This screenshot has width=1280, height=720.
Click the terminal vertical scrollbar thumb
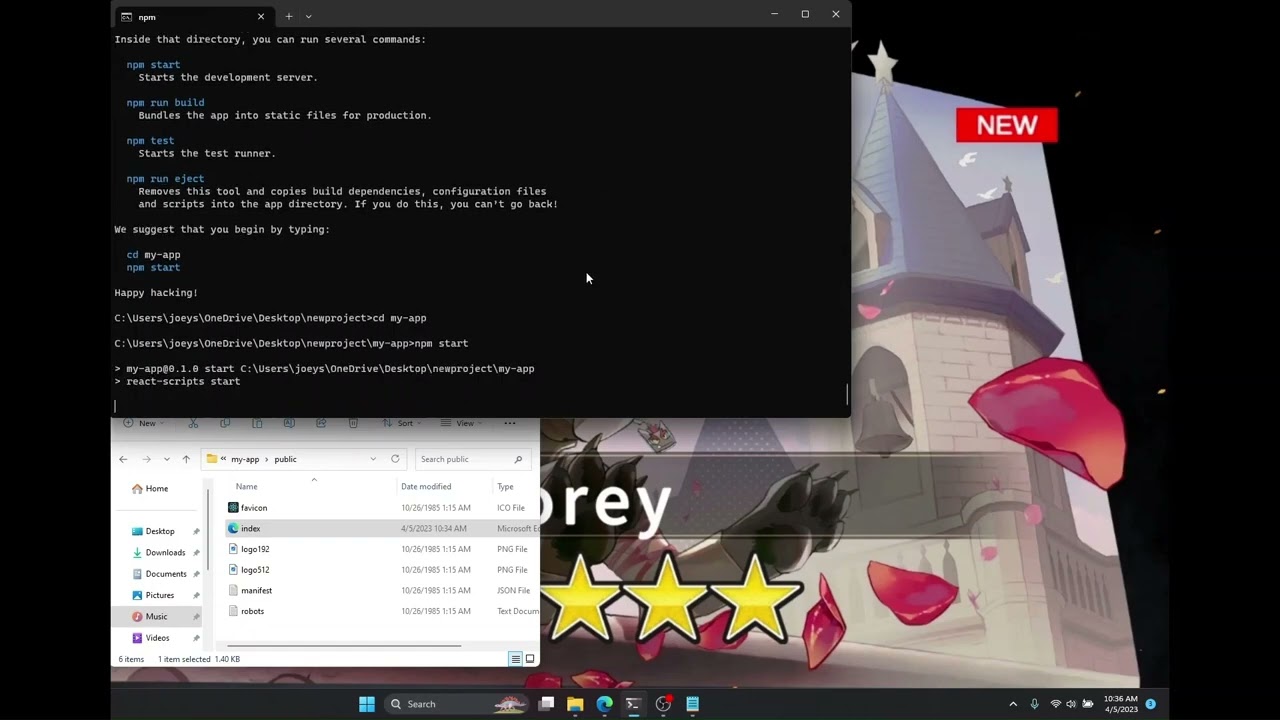click(x=848, y=394)
